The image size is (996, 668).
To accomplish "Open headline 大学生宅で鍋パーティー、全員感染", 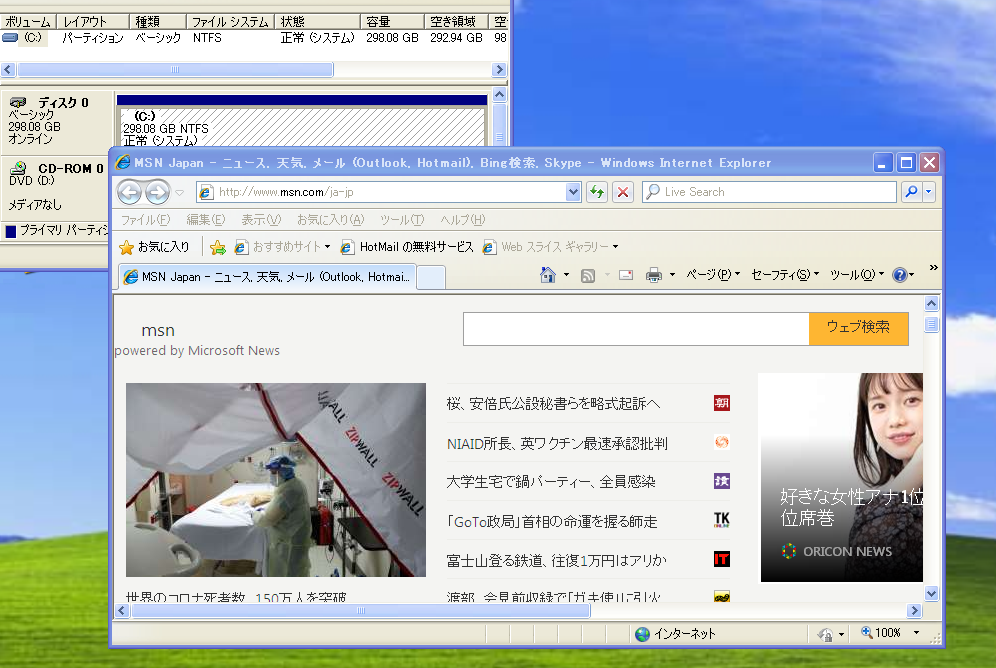I will (x=551, y=482).
